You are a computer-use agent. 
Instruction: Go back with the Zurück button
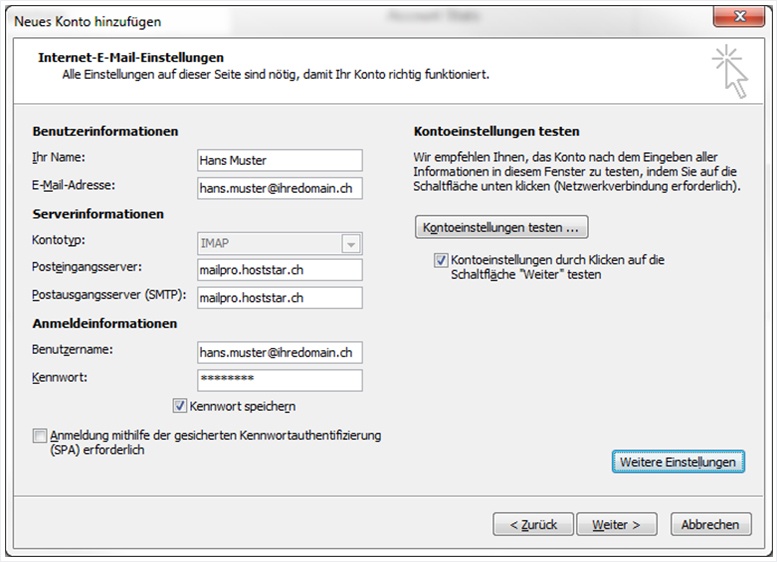[x=533, y=524]
